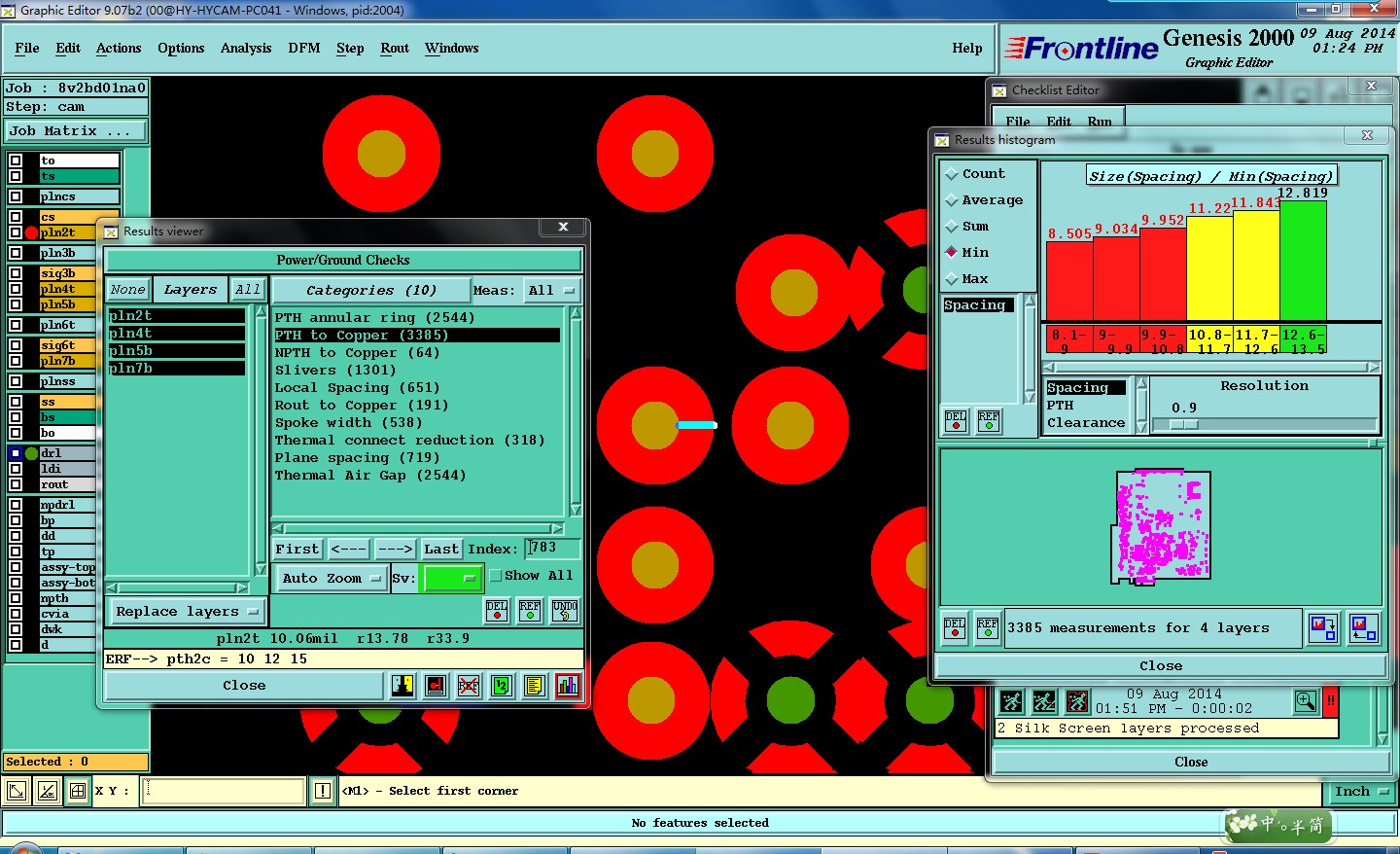Open the Rout menu
This screenshot has height=854, width=1400.
[x=395, y=49]
